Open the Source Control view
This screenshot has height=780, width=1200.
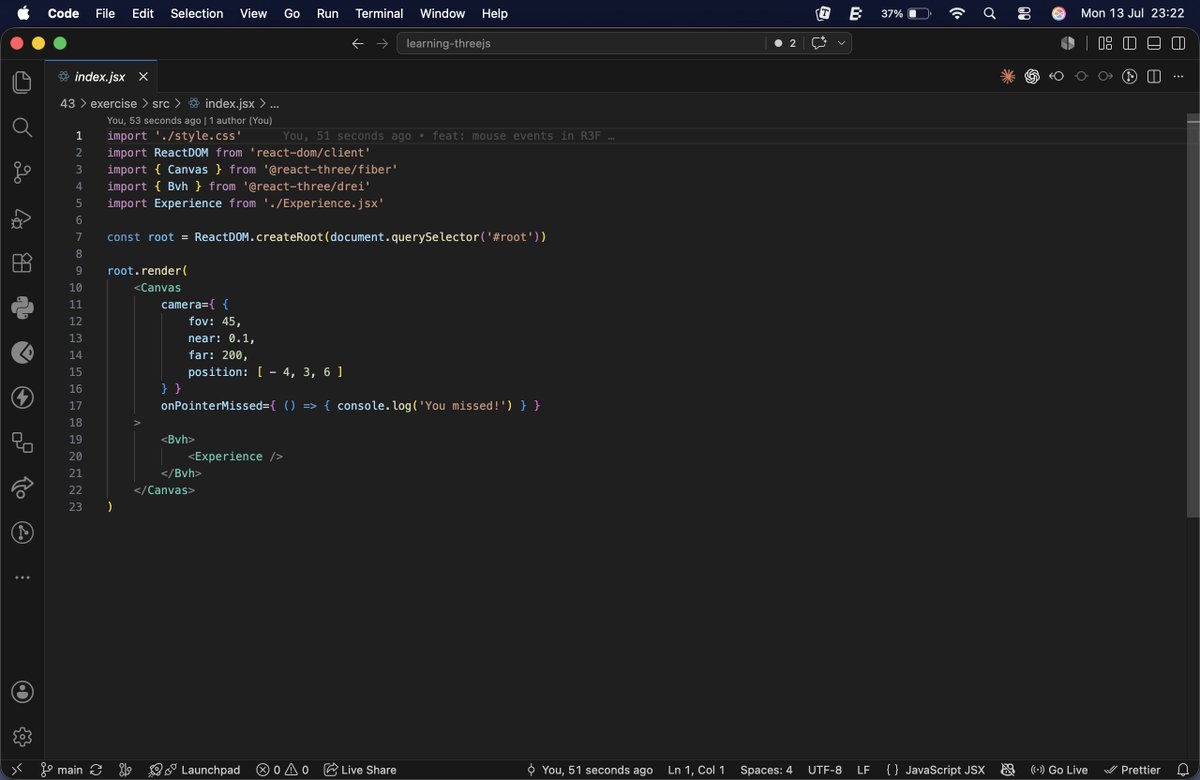[x=22, y=173]
